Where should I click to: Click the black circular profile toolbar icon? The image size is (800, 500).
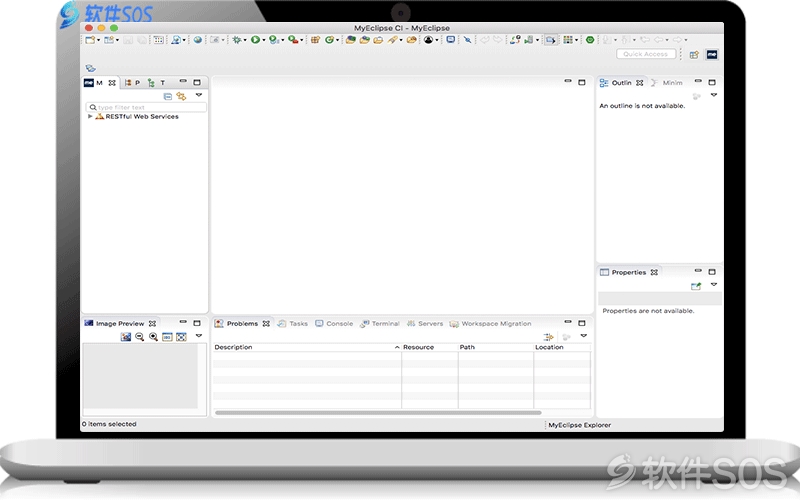click(429, 40)
